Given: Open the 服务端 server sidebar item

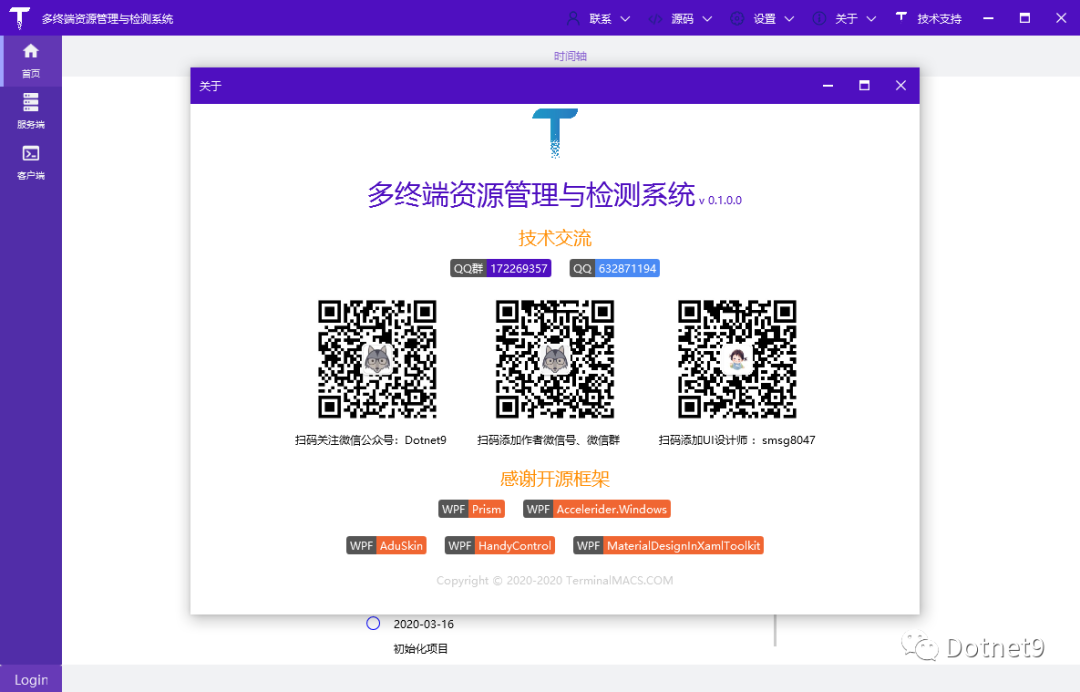Looking at the screenshot, I should point(31,111).
